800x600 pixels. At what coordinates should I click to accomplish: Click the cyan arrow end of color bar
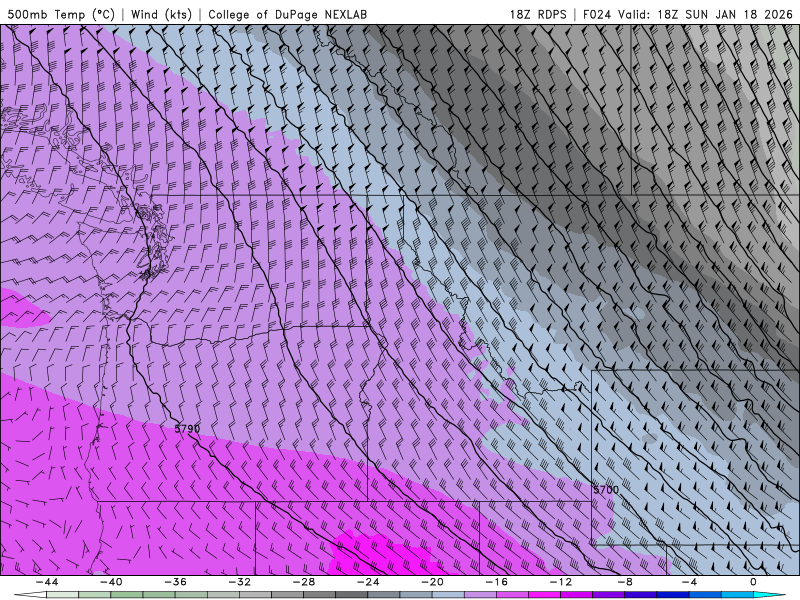click(x=770, y=595)
